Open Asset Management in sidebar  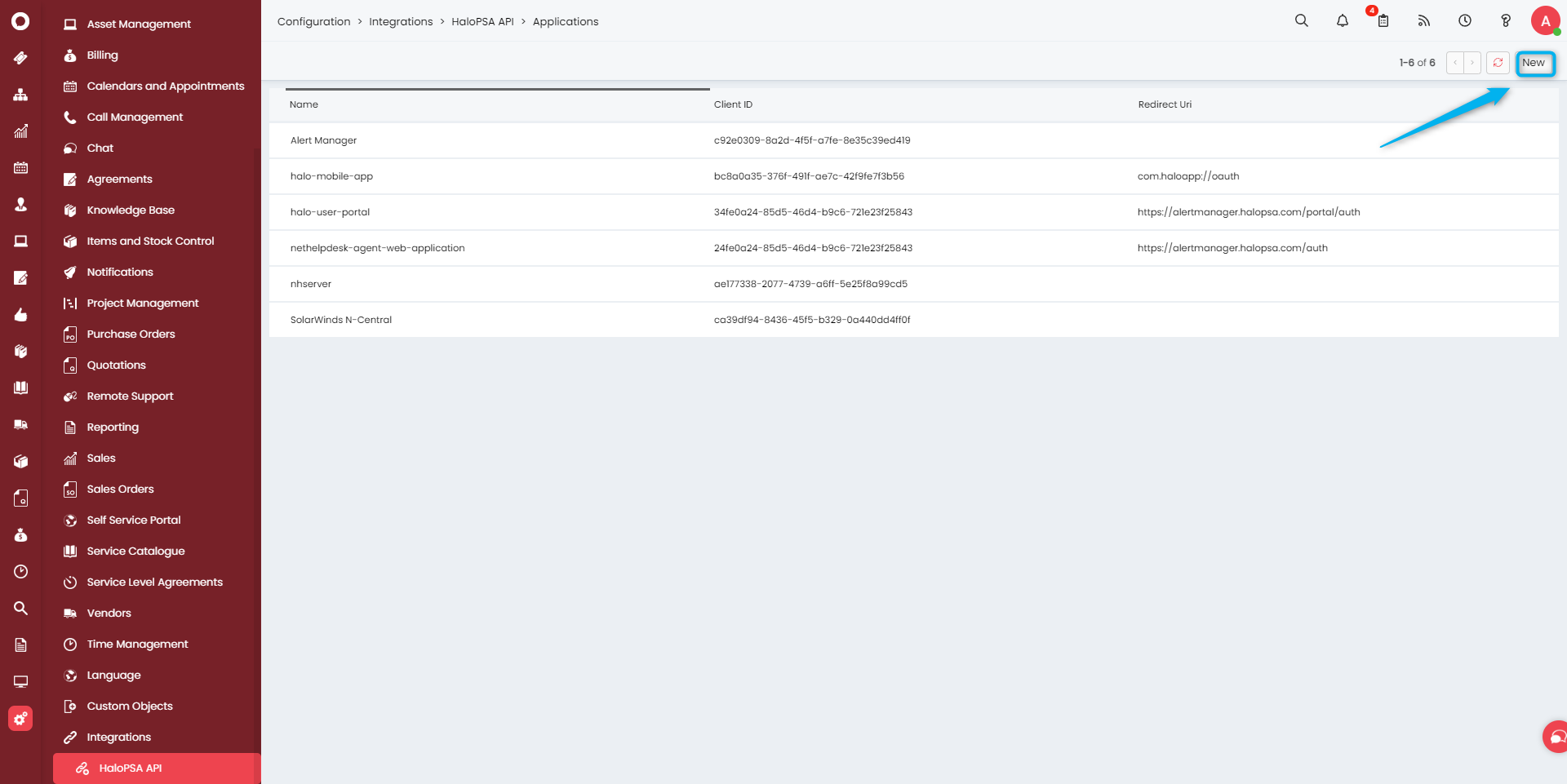139,24
